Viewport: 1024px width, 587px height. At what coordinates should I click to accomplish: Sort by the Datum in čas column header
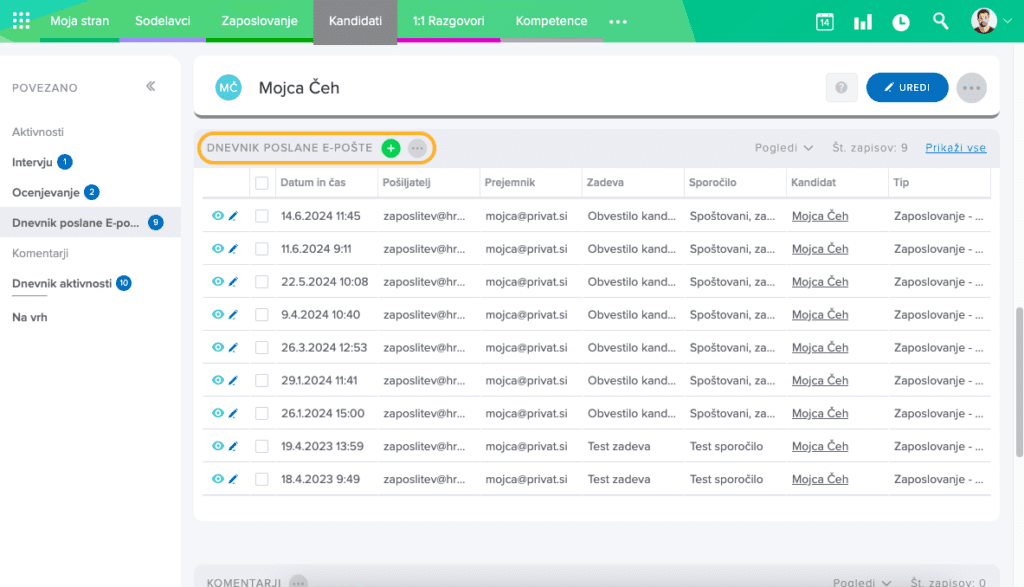[313, 183]
